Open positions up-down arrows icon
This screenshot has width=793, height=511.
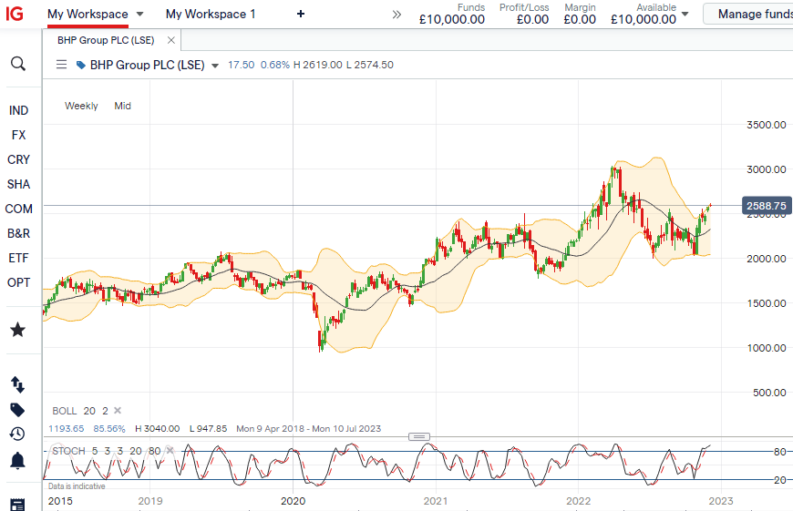point(18,385)
